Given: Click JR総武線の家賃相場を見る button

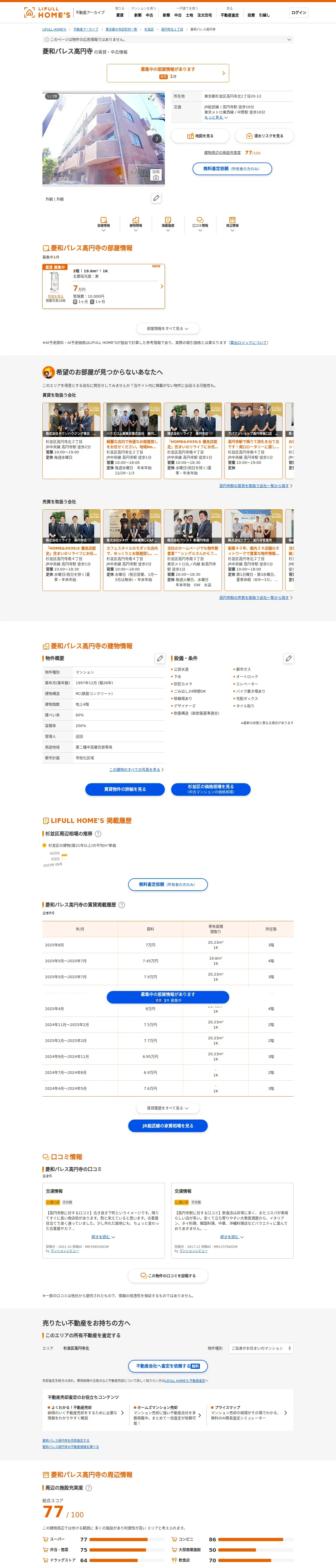Looking at the screenshot, I should tap(168, 1126).
